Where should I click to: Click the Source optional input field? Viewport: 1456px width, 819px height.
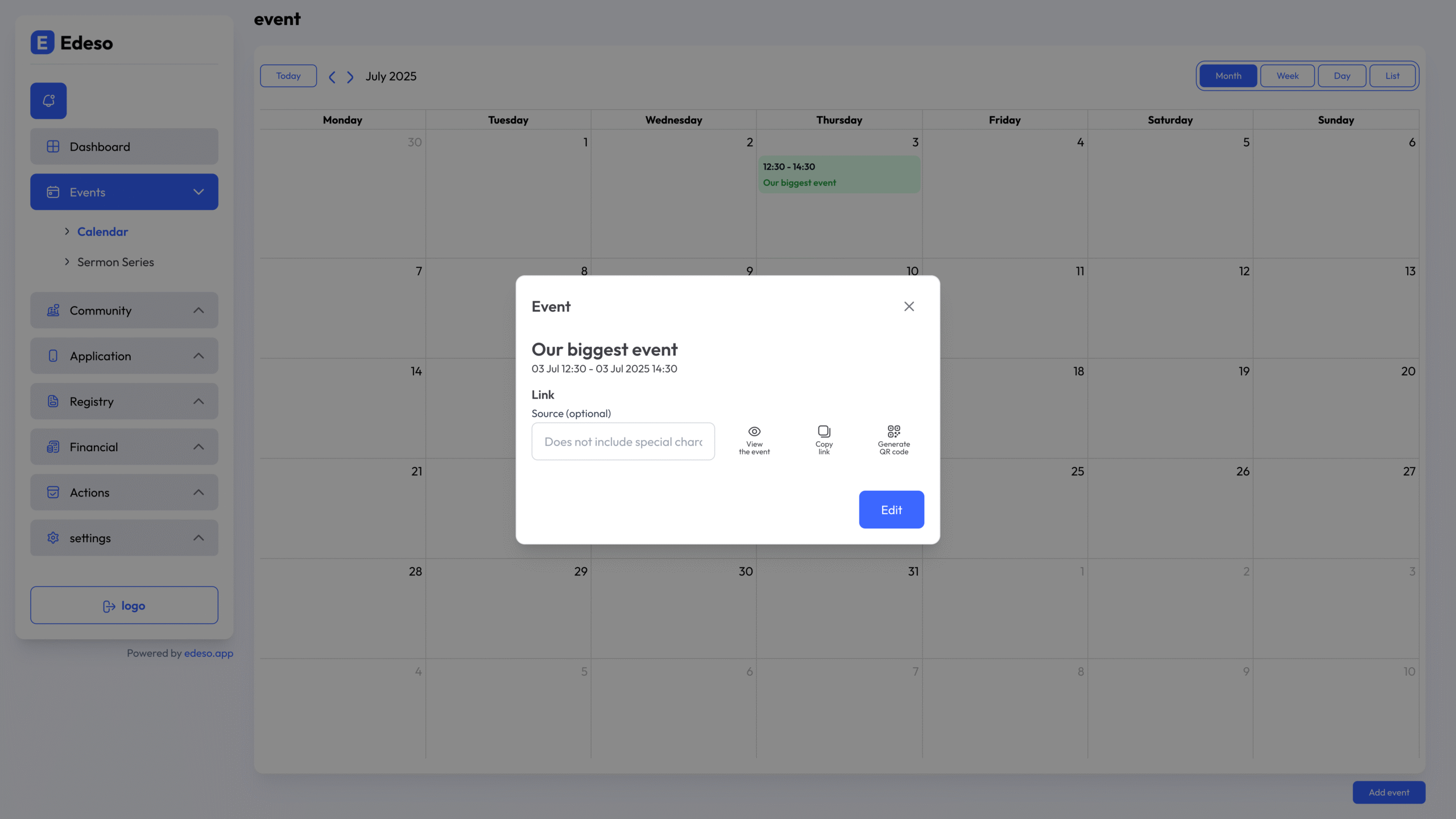pyautogui.click(x=623, y=441)
